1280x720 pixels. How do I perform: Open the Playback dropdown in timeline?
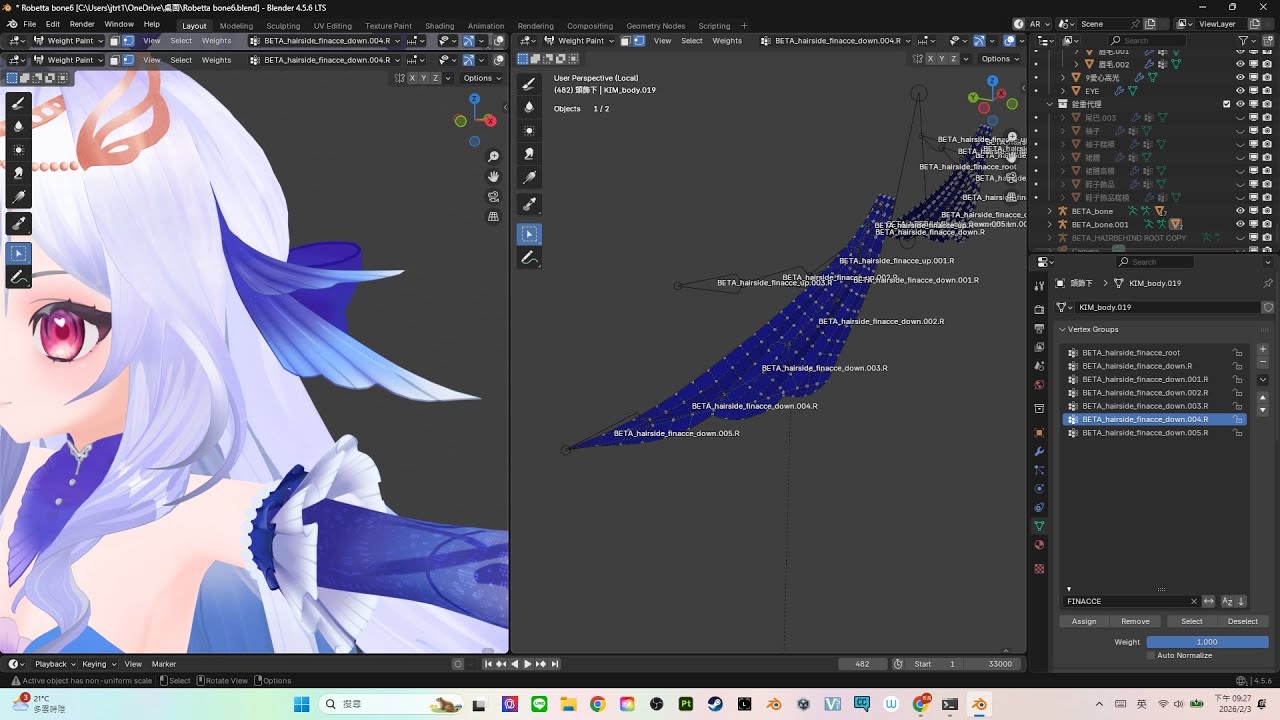click(x=55, y=664)
